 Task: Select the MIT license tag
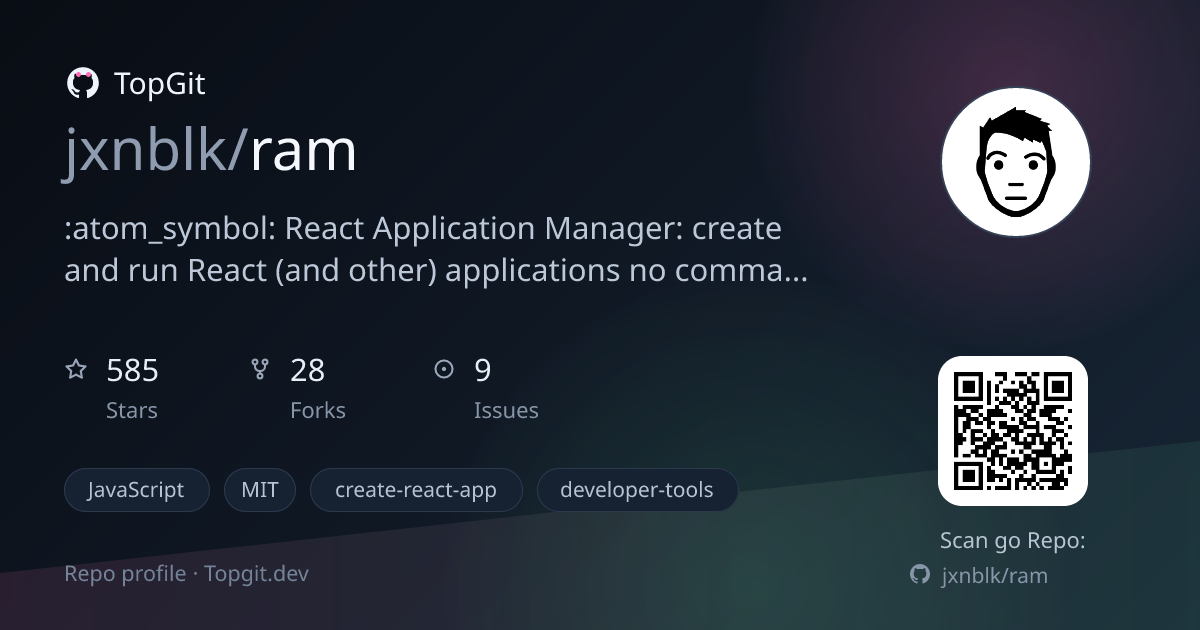click(x=260, y=490)
